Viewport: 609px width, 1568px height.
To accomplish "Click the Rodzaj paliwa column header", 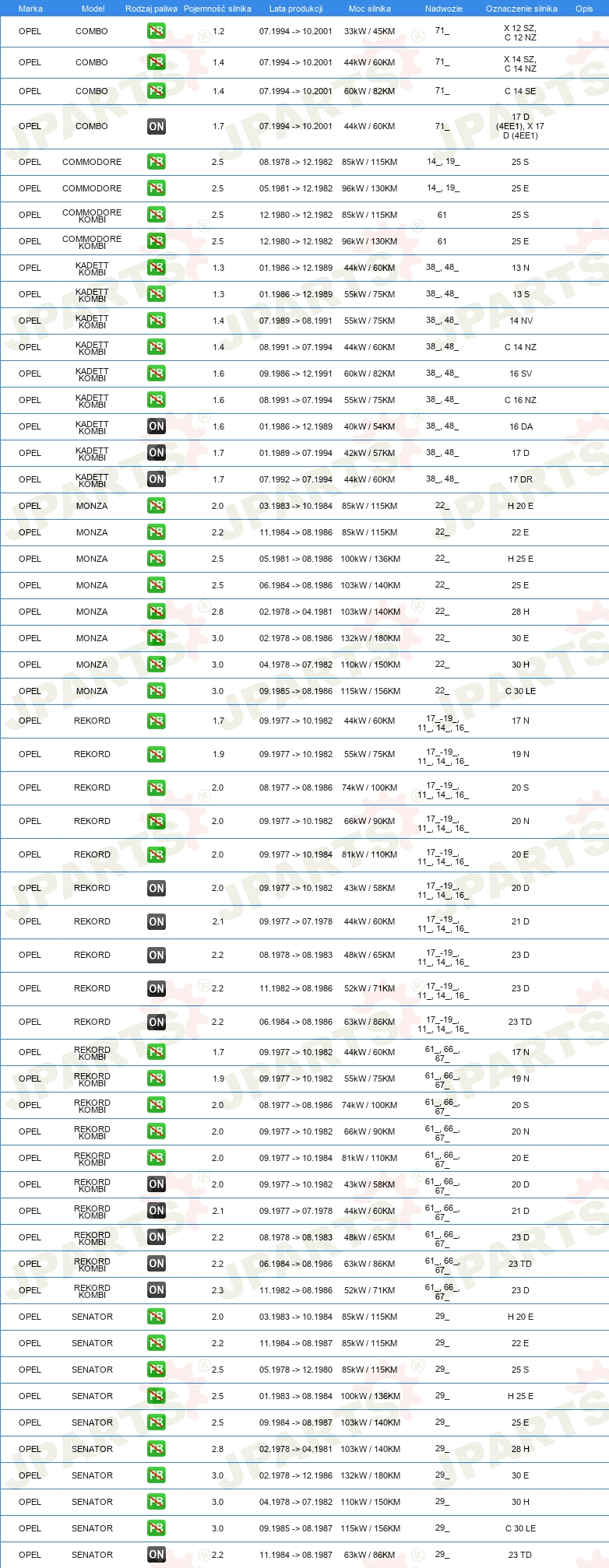I will tap(151, 9).
